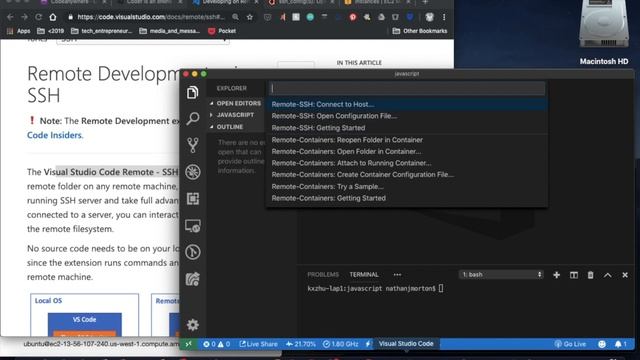Start Live Share from status bar

pyautogui.click(x=258, y=344)
